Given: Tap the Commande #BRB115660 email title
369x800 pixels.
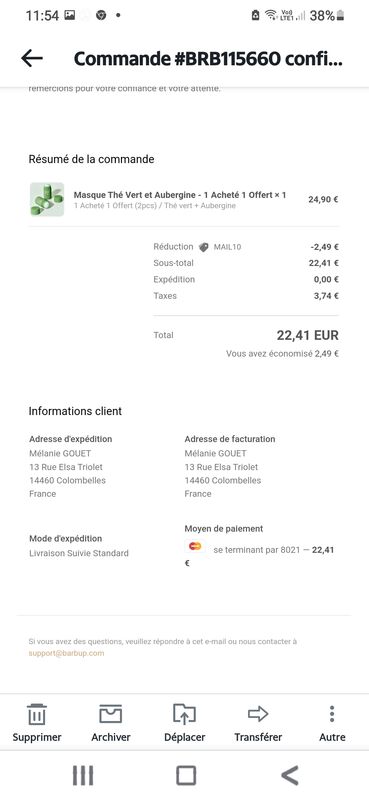Looking at the screenshot, I should [208, 59].
